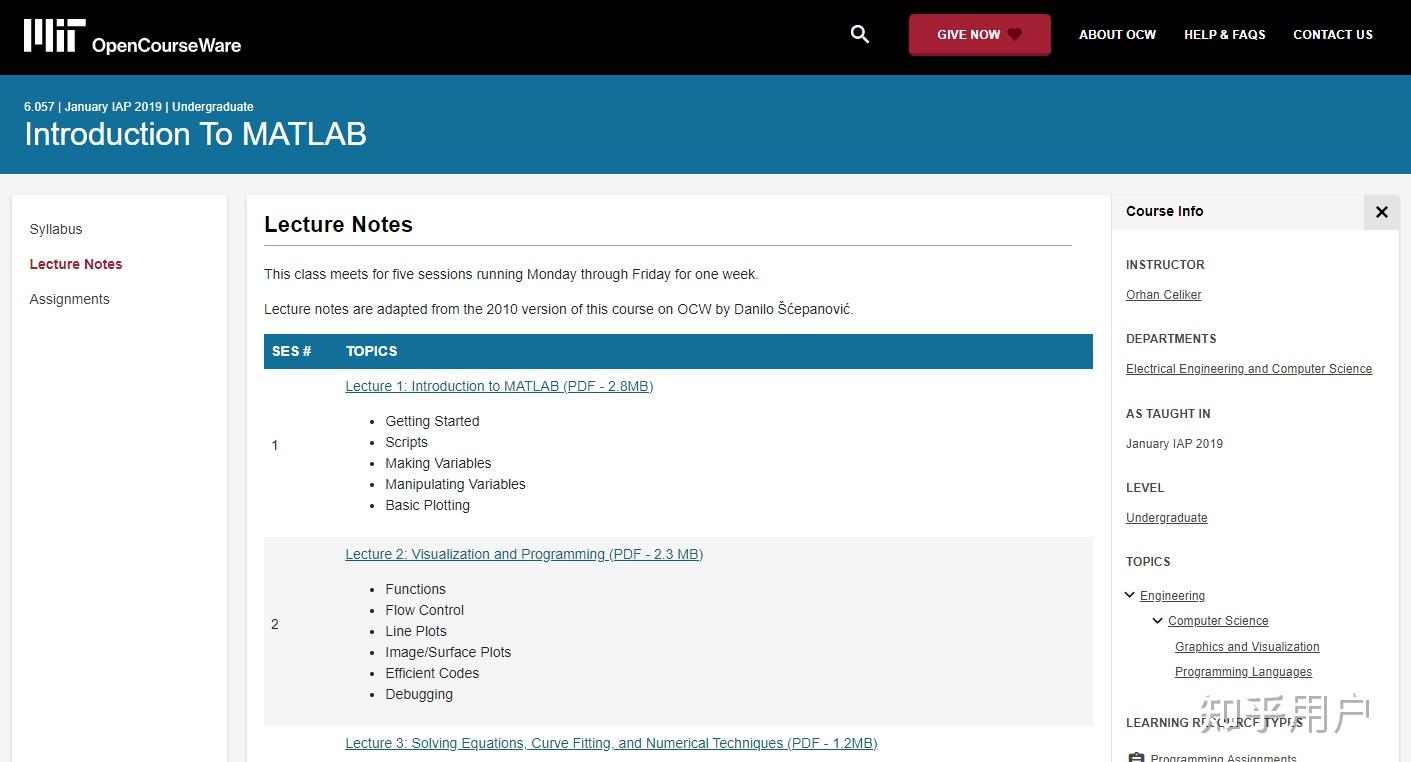Select the Manipulating Variables bullet text
This screenshot has height=762, width=1411.
455,484
